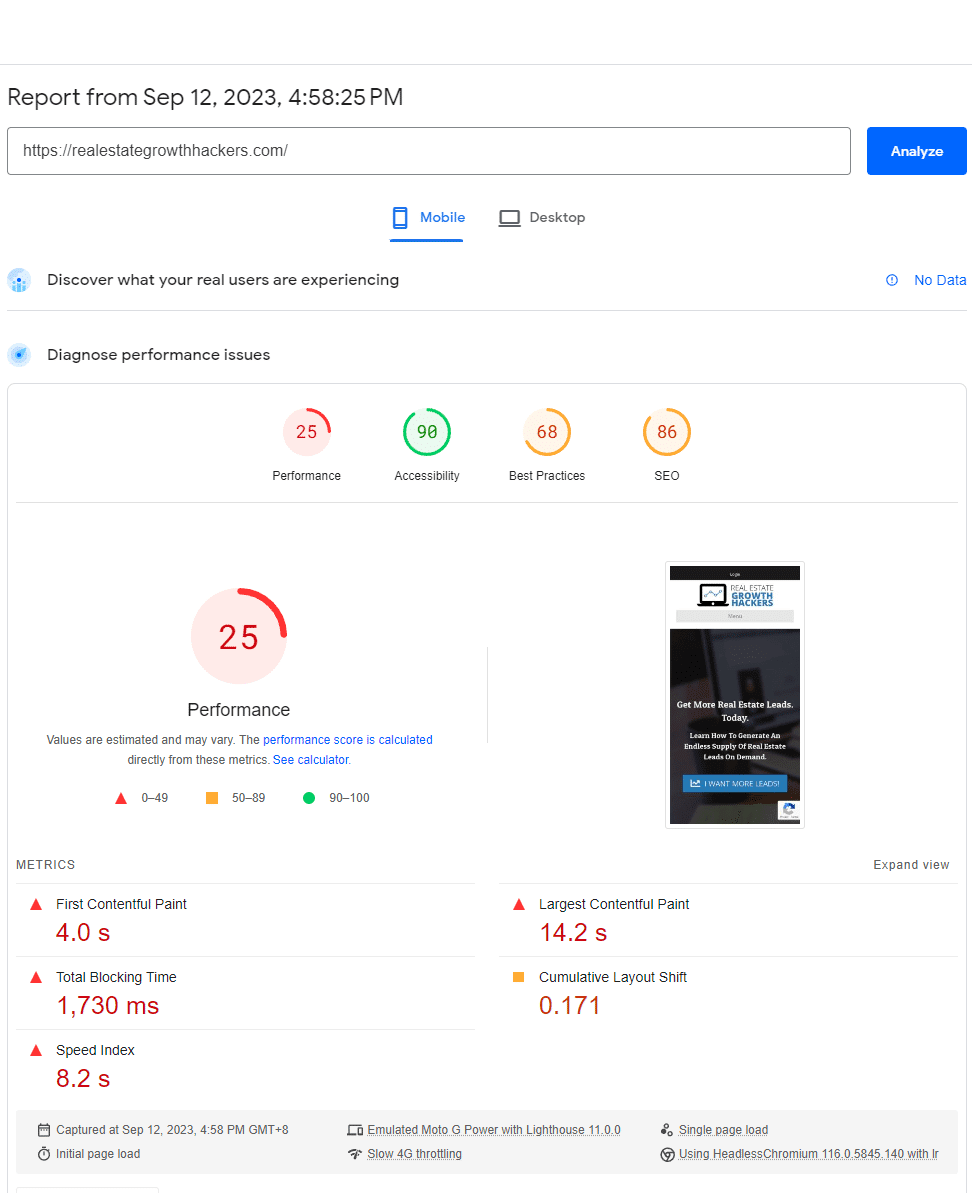
Task: Click the Diagnose performance issues icon
Action: coord(19,355)
